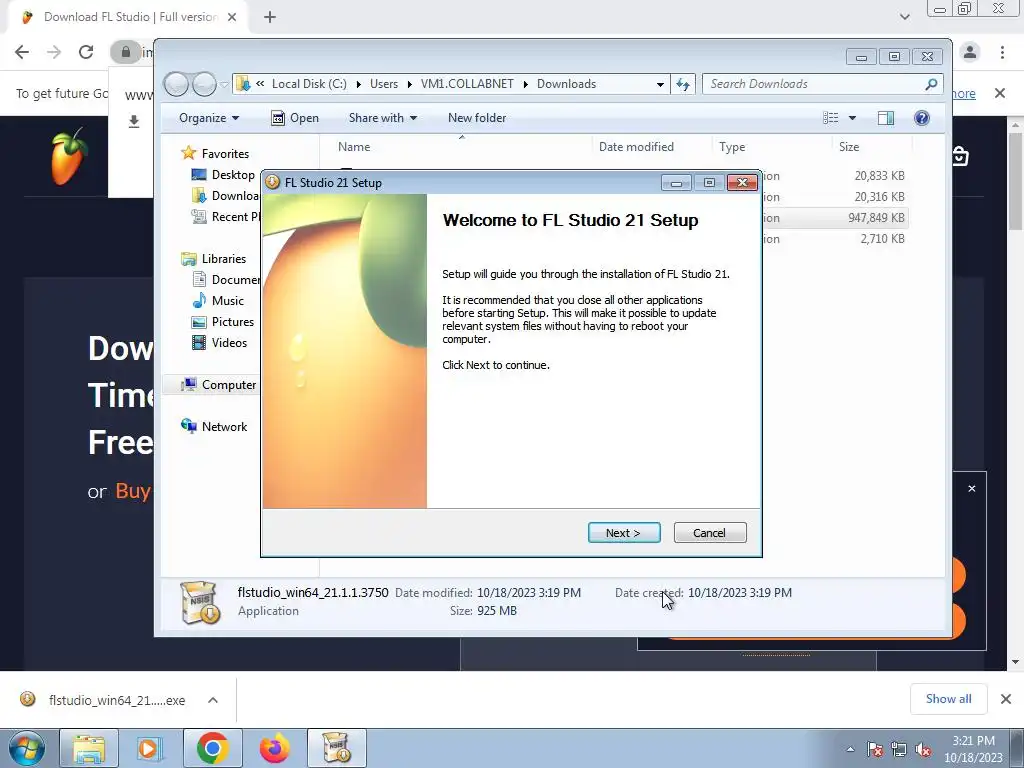Screen dimensions: 1024x768
Task: Go back in Chrome browser
Action: (x=22, y=52)
